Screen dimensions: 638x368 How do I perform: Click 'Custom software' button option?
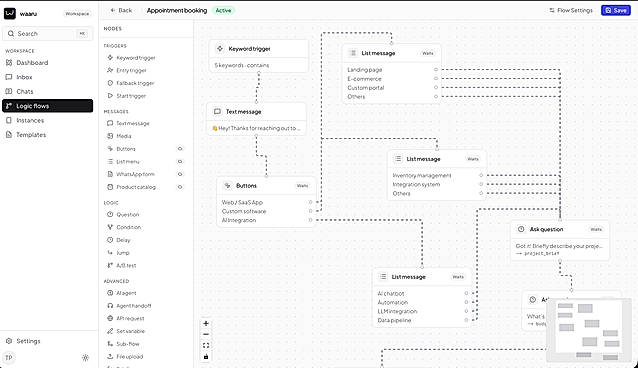coord(244,211)
